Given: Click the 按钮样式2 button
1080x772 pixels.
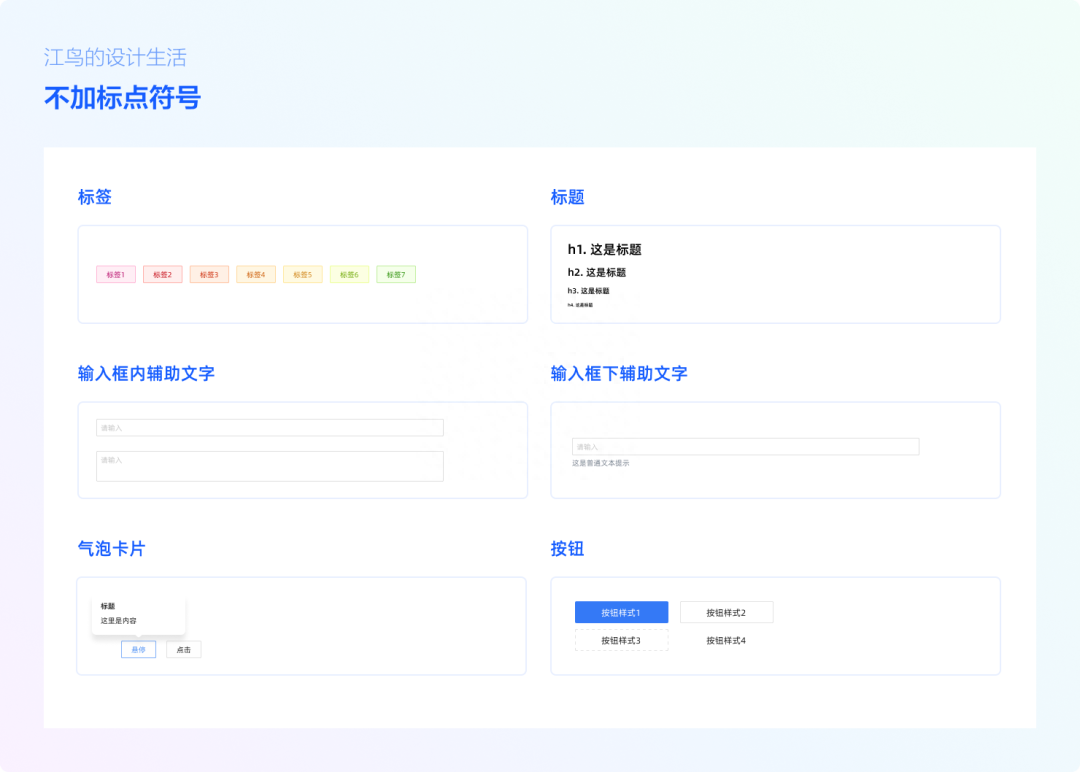Looking at the screenshot, I should click(727, 612).
